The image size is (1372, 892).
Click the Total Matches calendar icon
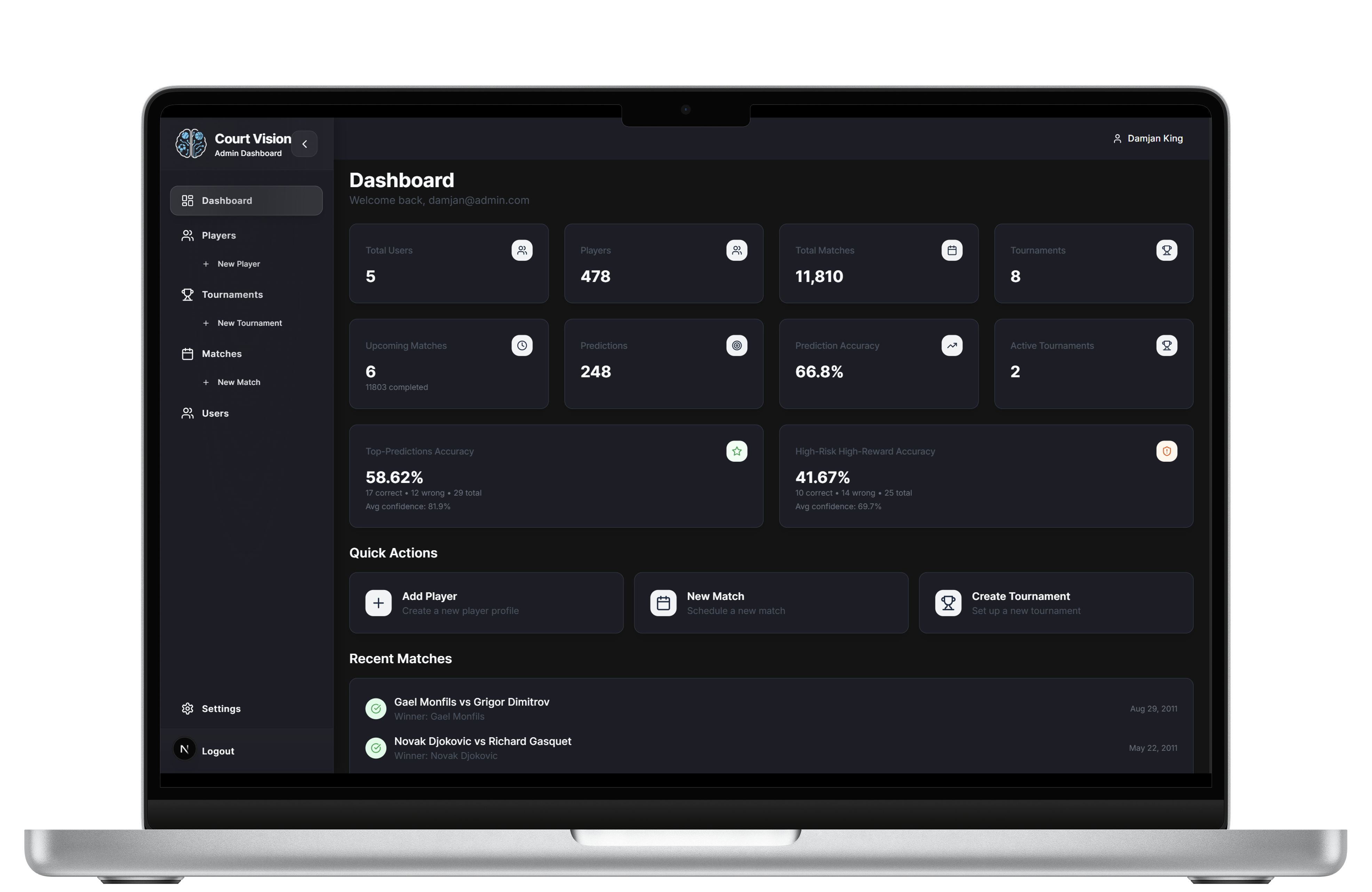[x=952, y=250]
